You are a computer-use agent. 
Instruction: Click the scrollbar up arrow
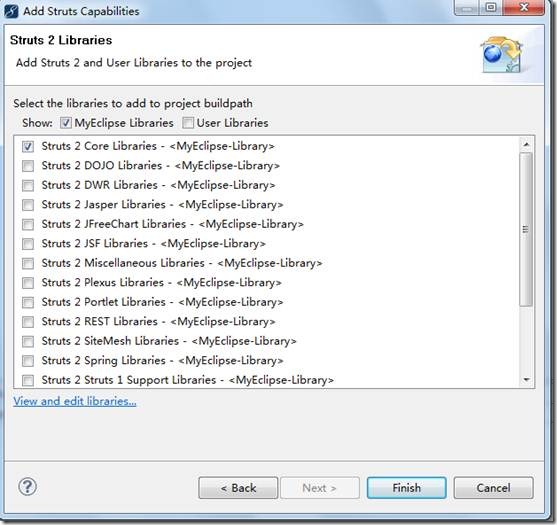pos(526,145)
